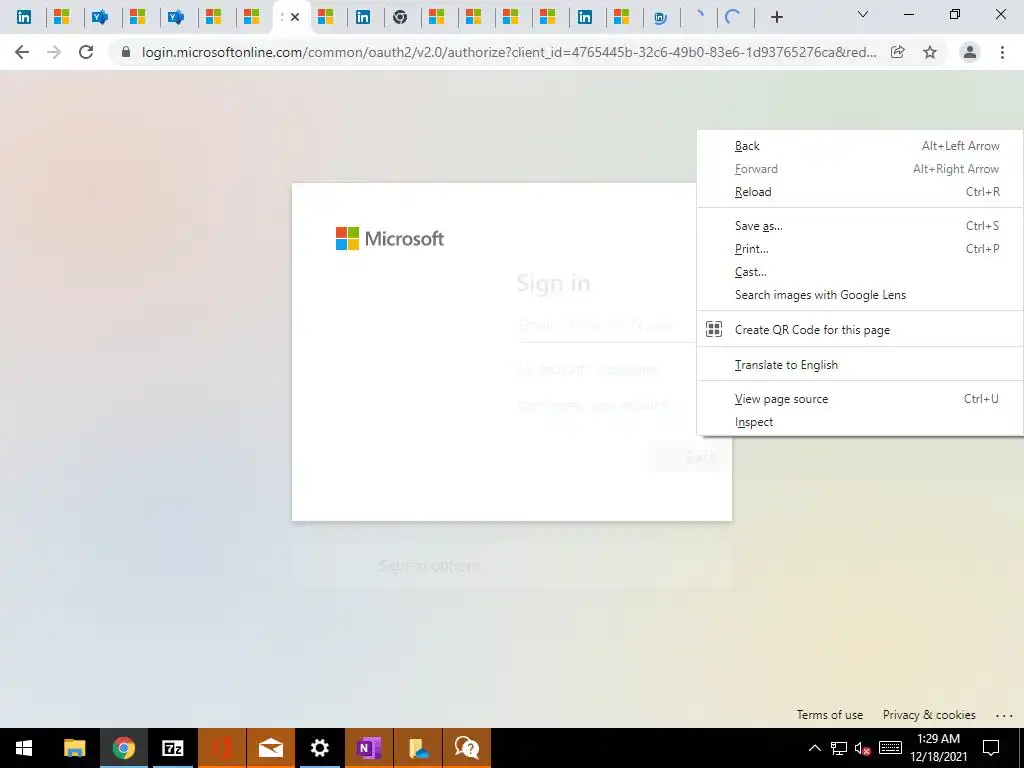This screenshot has height=768, width=1024.
Task: Click the faded Sign-in options button
Action: (511, 566)
